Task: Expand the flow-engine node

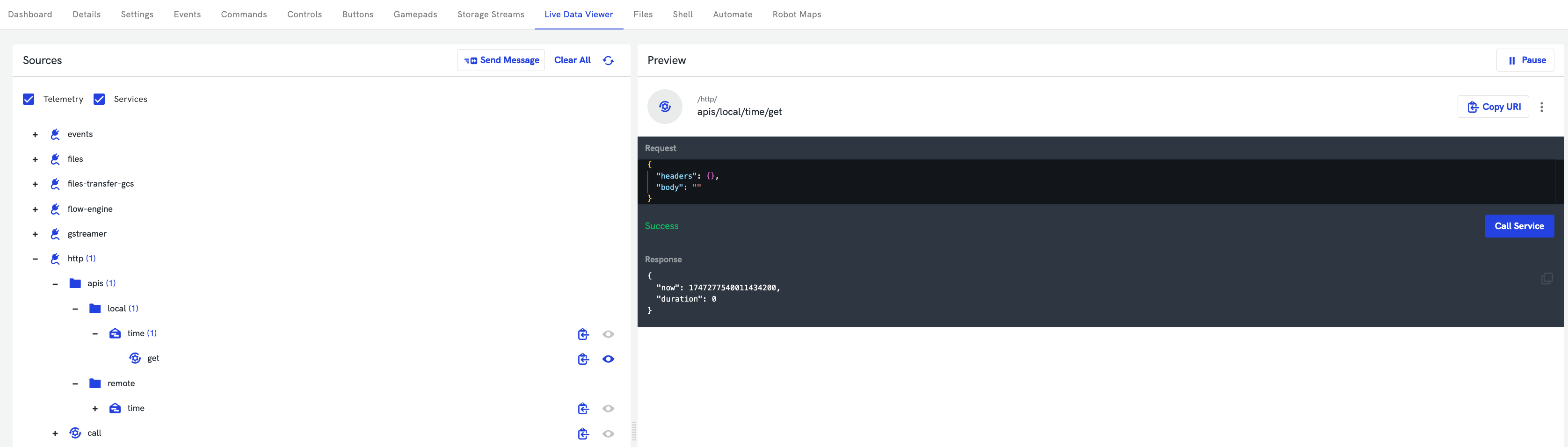Action: (x=35, y=210)
